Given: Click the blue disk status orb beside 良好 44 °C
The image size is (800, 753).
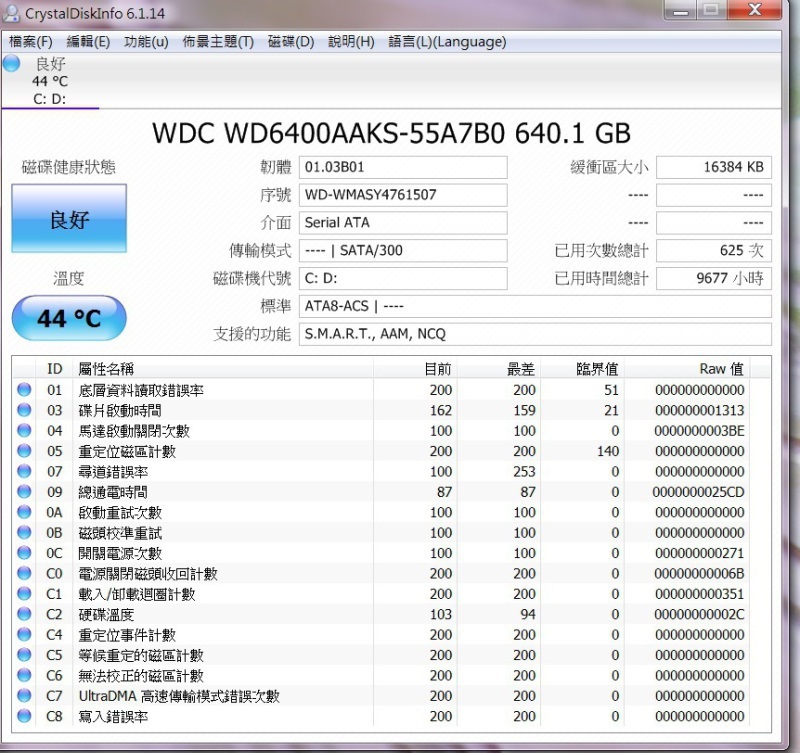Looking at the screenshot, I should [x=11, y=64].
